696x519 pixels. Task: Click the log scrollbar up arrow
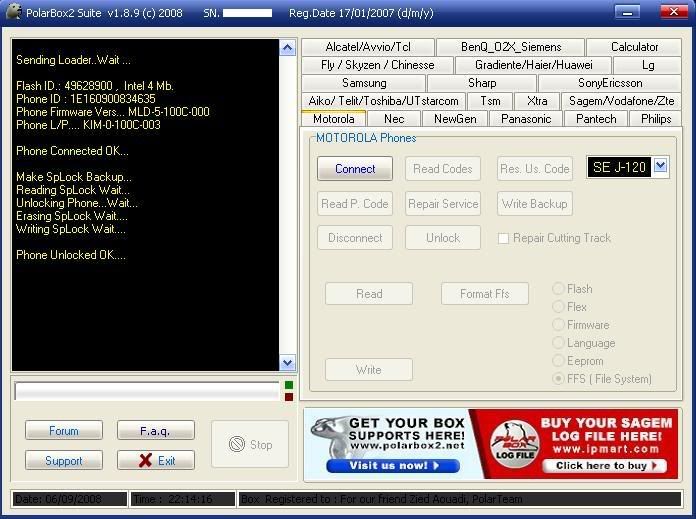pyautogui.click(x=287, y=48)
